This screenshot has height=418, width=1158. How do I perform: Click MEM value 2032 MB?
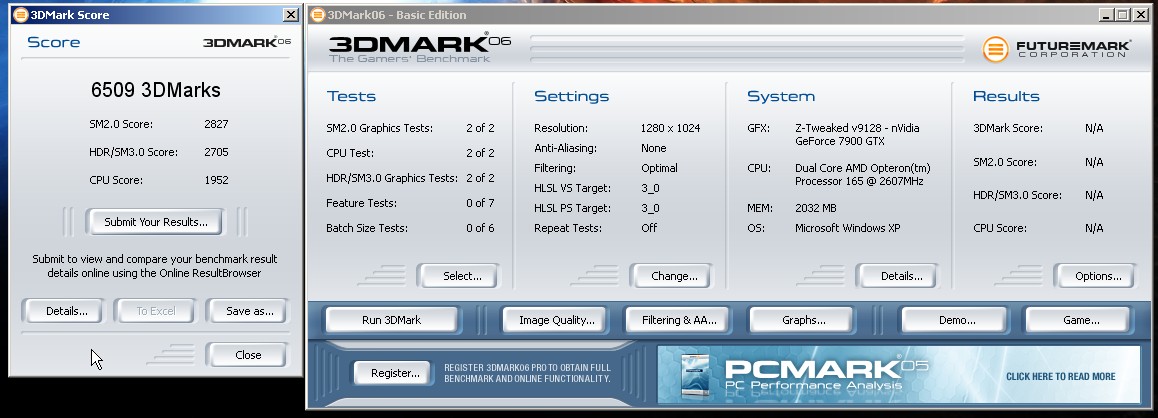click(x=815, y=208)
